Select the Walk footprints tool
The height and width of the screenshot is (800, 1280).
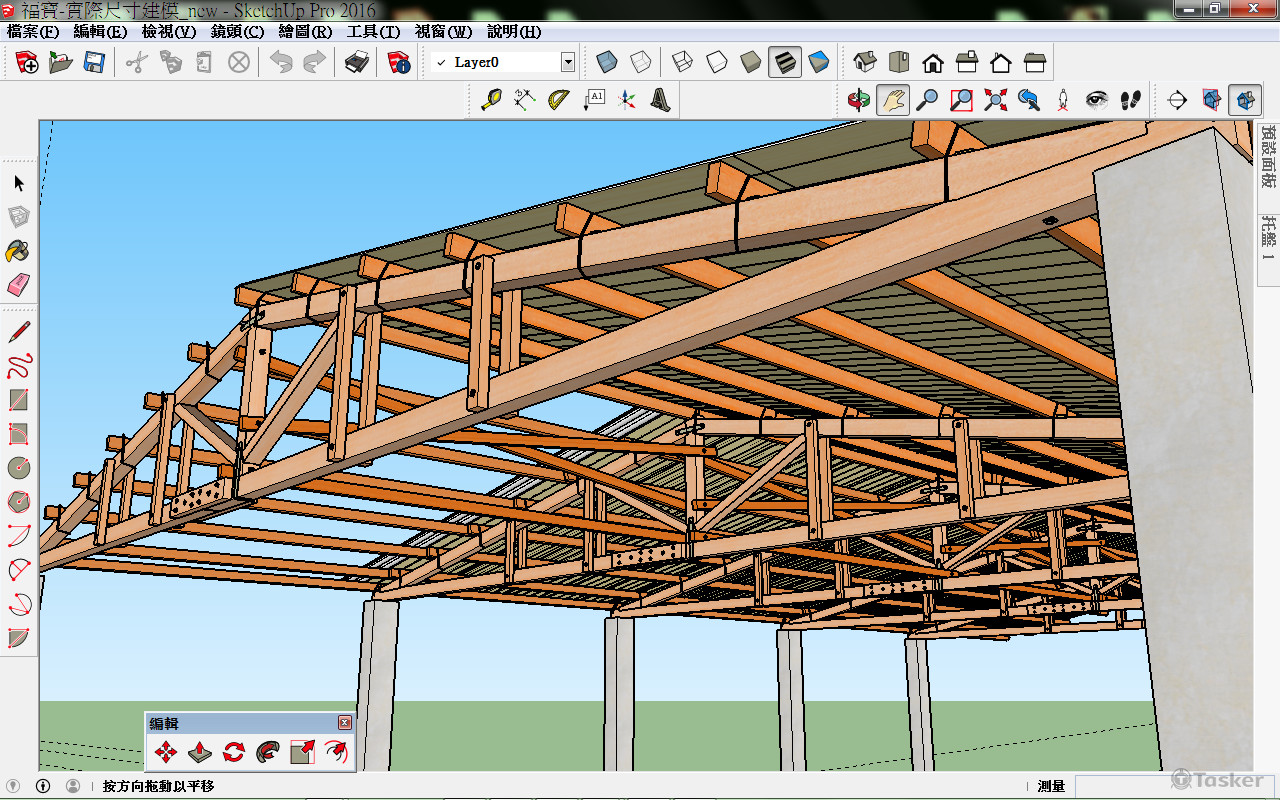click(x=1131, y=99)
